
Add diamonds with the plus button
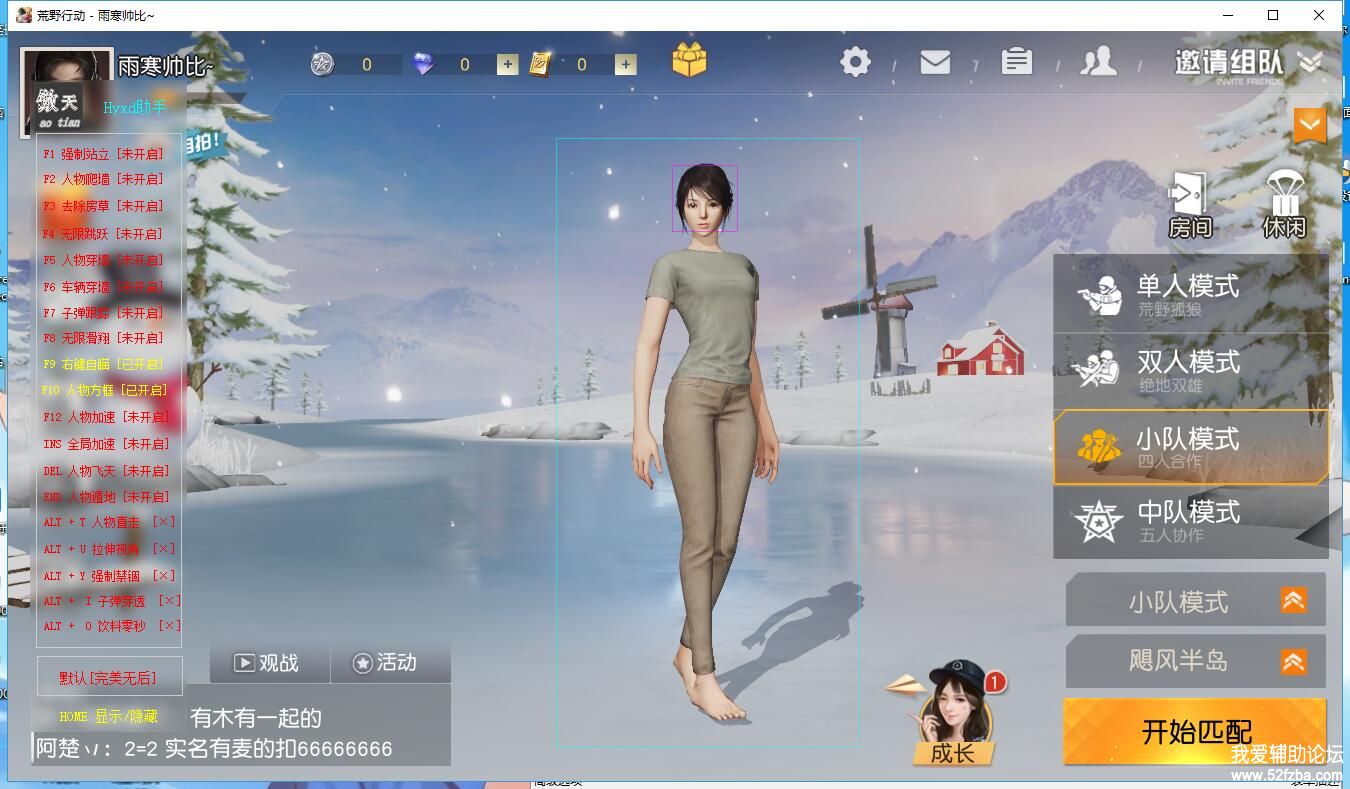click(x=508, y=64)
